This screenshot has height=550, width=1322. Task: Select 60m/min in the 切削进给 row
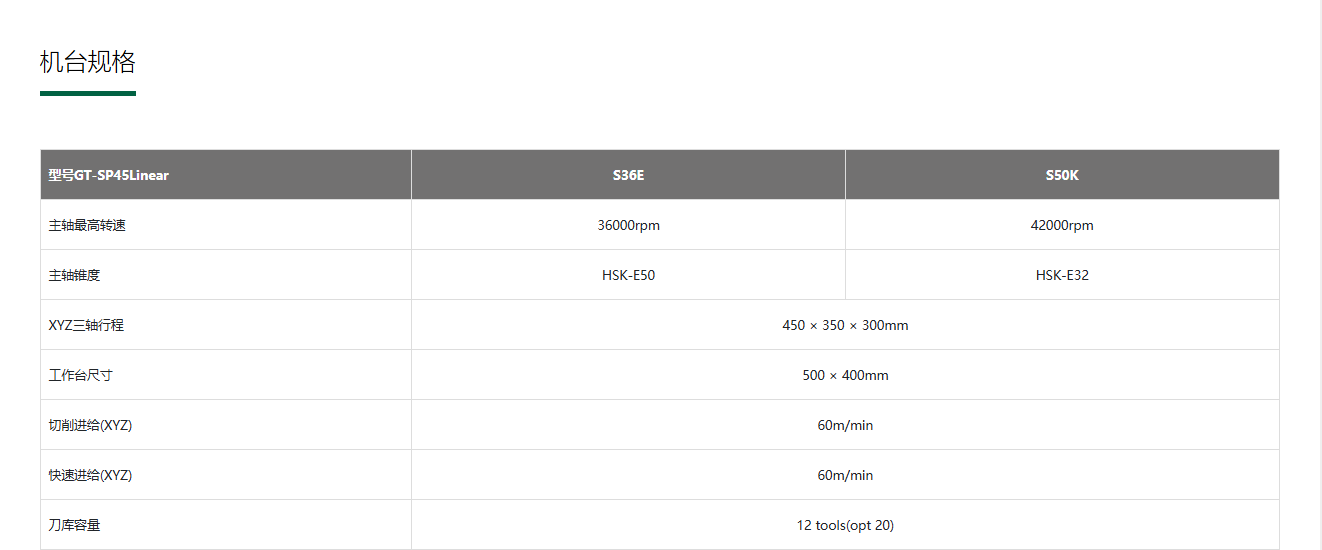point(845,425)
